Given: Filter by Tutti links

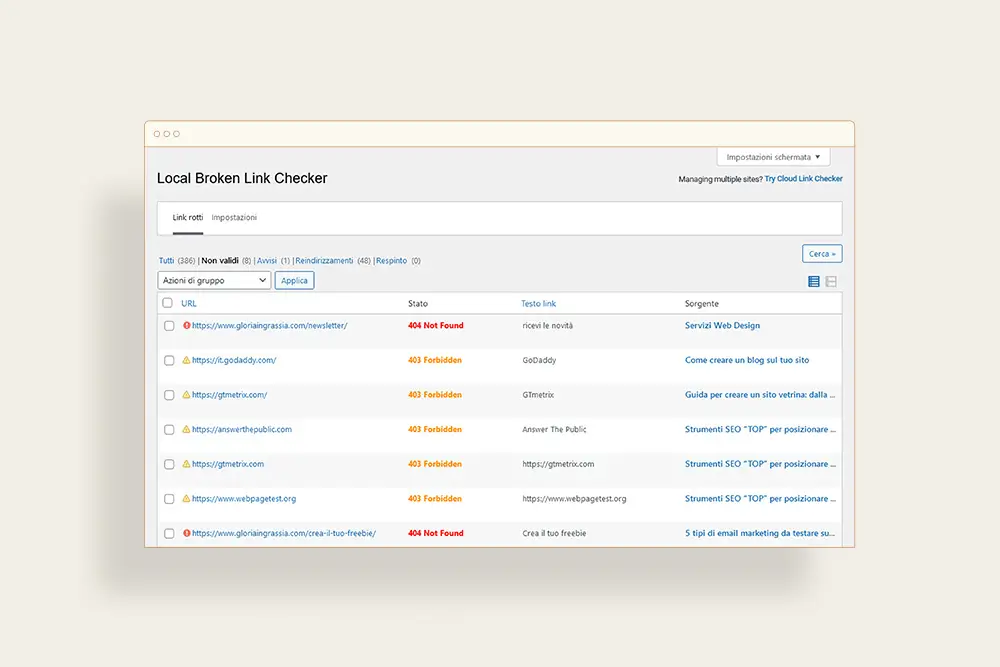Looking at the screenshot, I should coord(166,261).
